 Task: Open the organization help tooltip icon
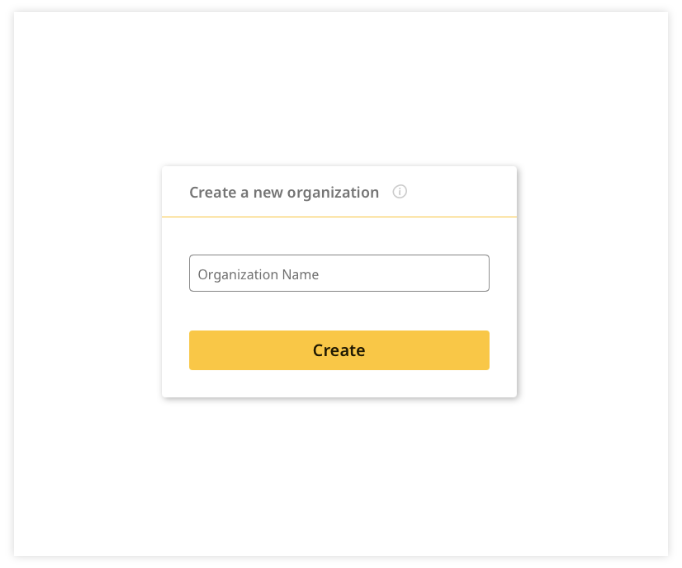coord(399,191)
